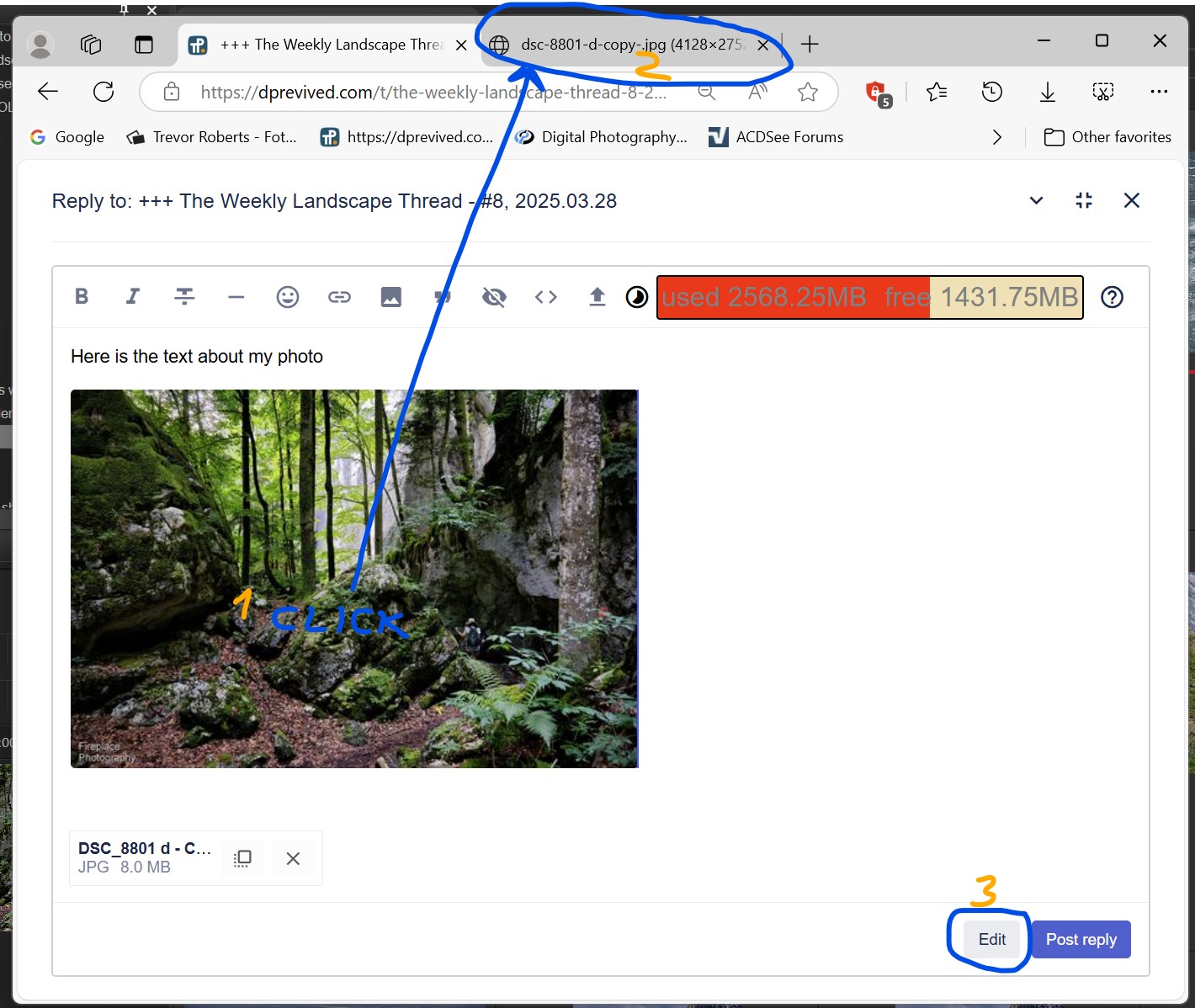This screenshot has height=1008, width=1195.
Task: Collapse reply panel with chevron down
Action: point(1036,200)
